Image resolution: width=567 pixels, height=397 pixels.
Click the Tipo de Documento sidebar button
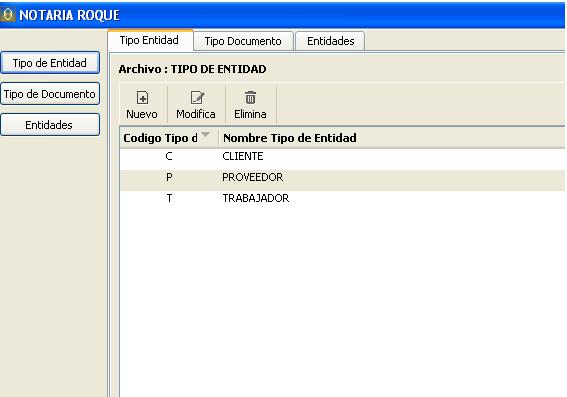click(x=50, y=94)
